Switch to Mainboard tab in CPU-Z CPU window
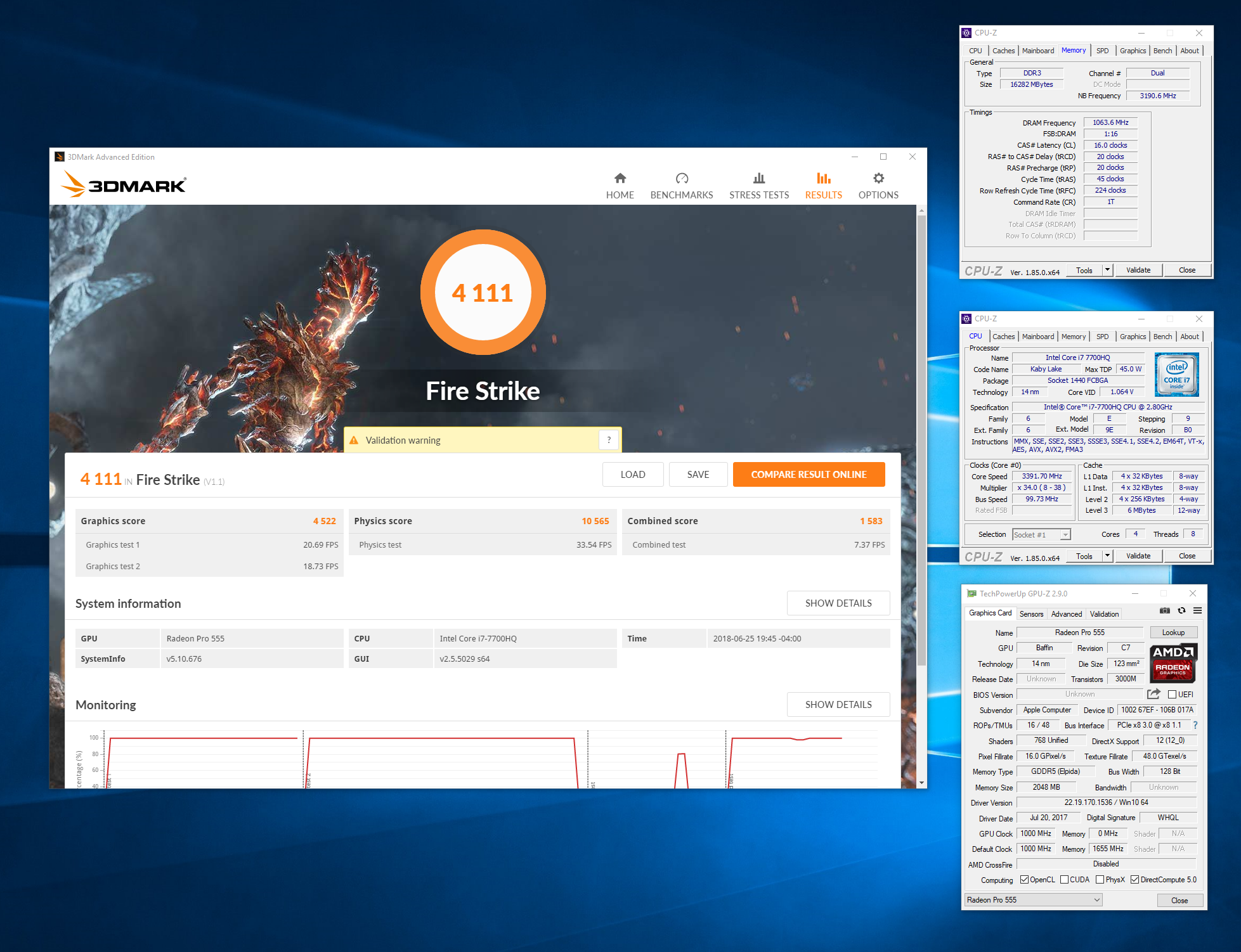The height and width of the screenshot is (952, 1241). (1038, 337)
